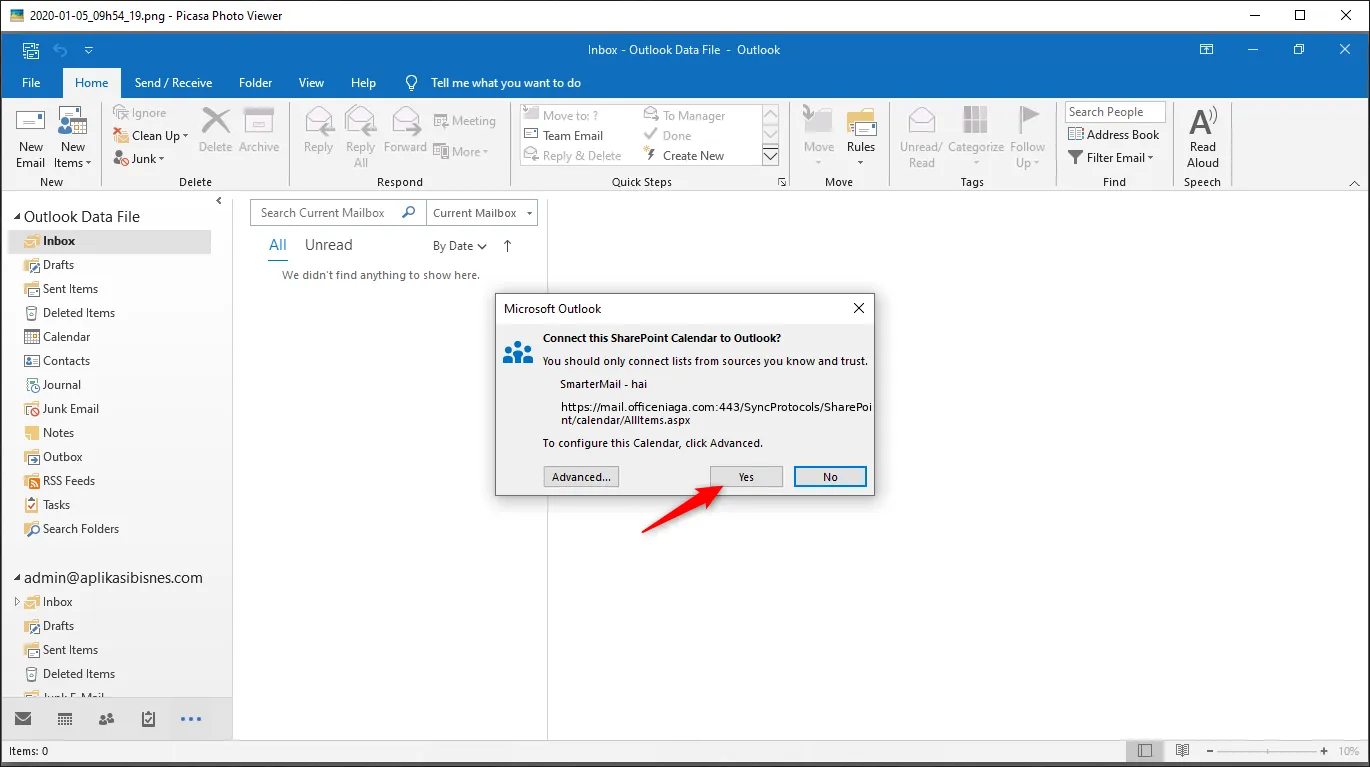Zoom out with the minus button
The image size is (1370, 767).
point(1208,751)
